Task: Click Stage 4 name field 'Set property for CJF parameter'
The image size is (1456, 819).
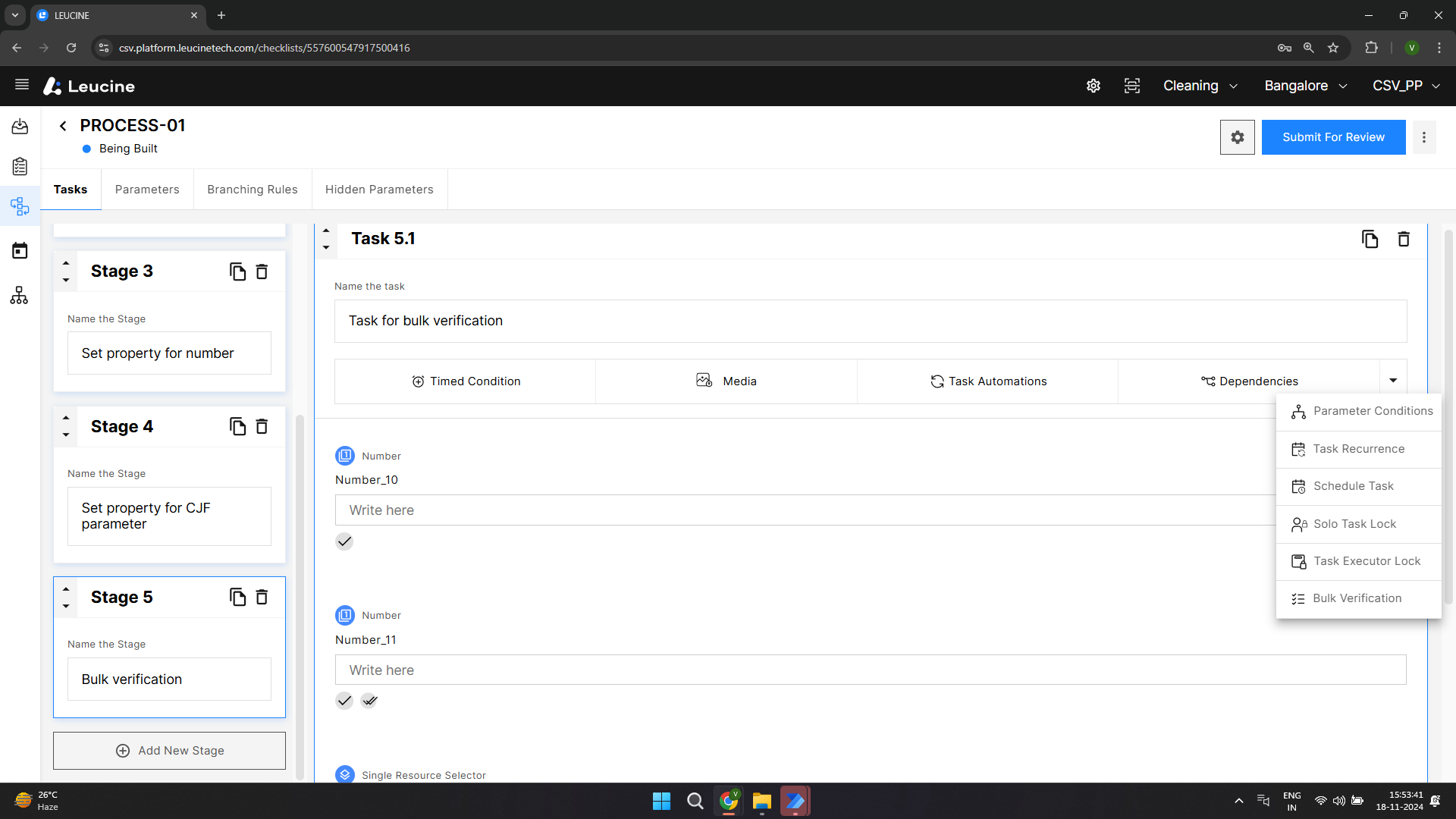Action: click(169, 516)
